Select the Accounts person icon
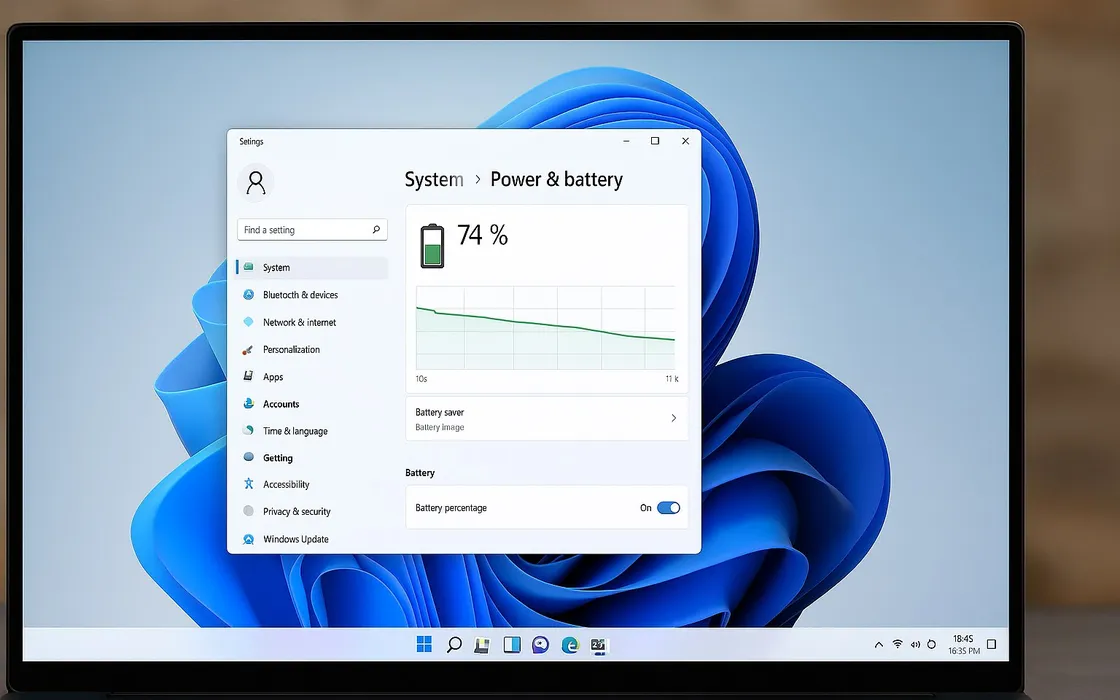The width and height of the screenshot is (1120, 700). [251, 404]
